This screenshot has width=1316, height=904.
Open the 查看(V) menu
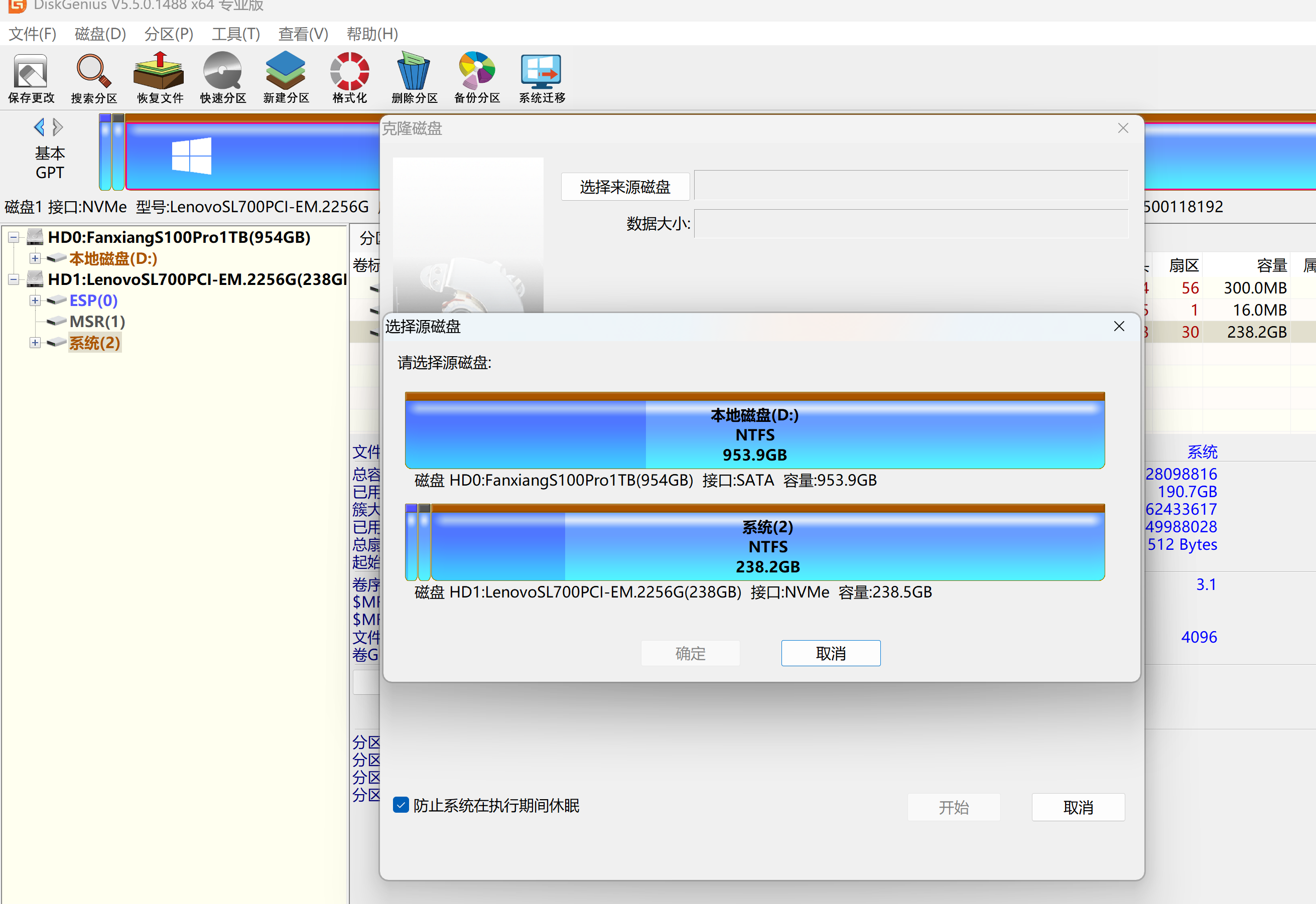tap(303, 34)
